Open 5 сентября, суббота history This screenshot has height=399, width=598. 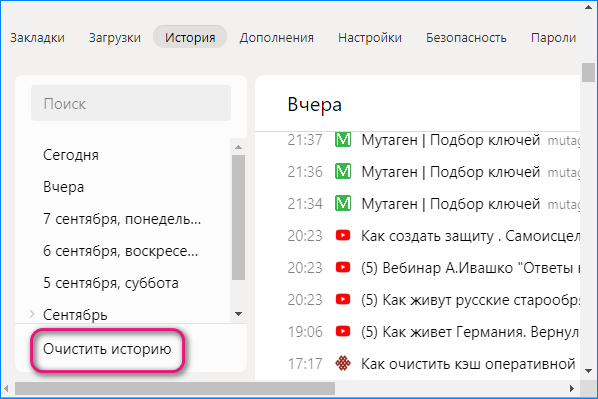[x=111, y=283]
